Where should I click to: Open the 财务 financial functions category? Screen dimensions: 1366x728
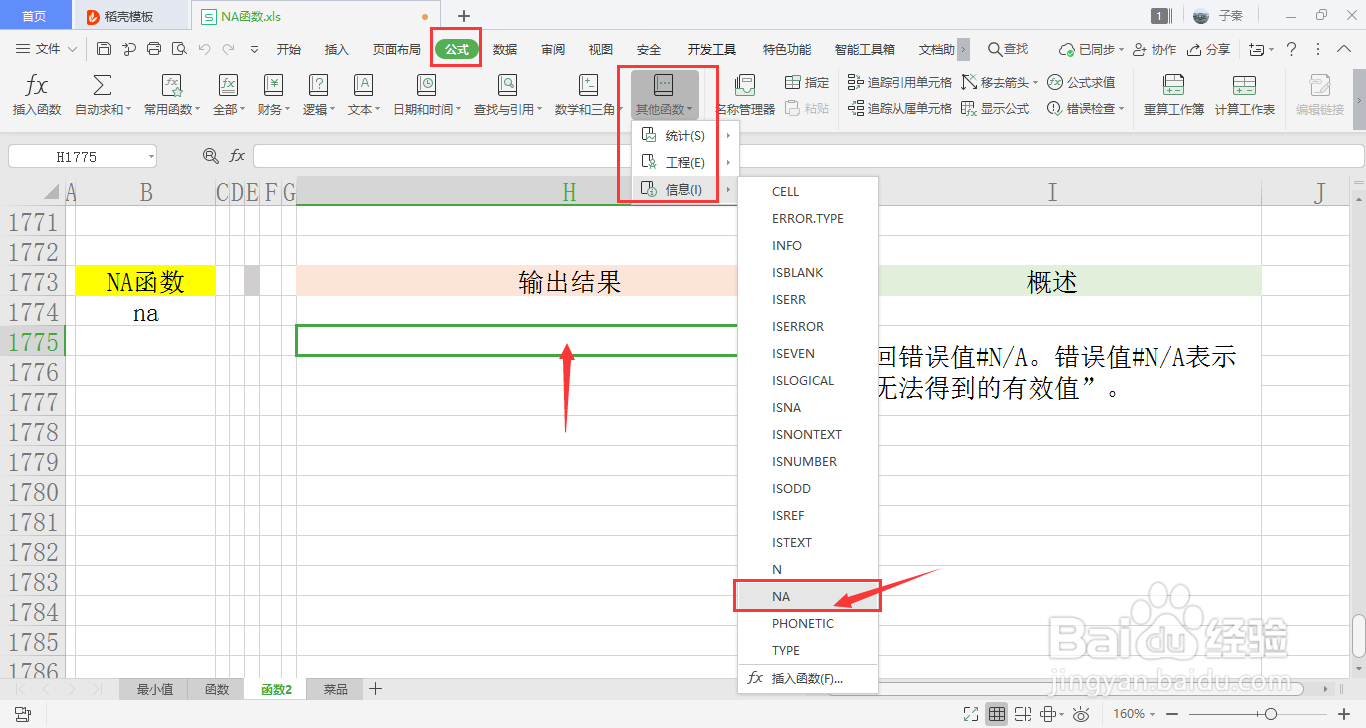pyautogui.click(x=273, y=94)
